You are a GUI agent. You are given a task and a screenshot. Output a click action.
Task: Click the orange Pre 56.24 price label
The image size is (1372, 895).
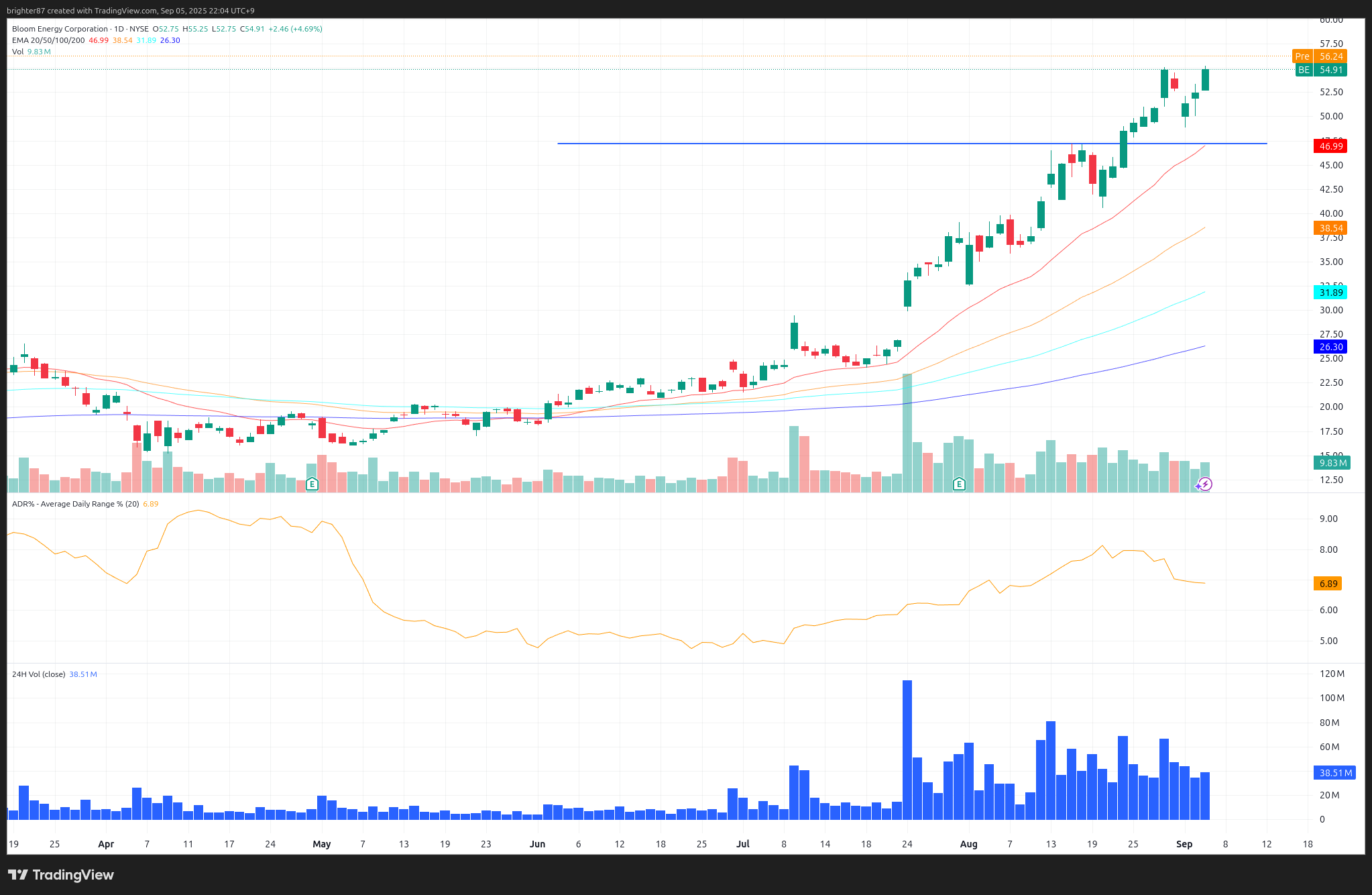pos(1320,56)
